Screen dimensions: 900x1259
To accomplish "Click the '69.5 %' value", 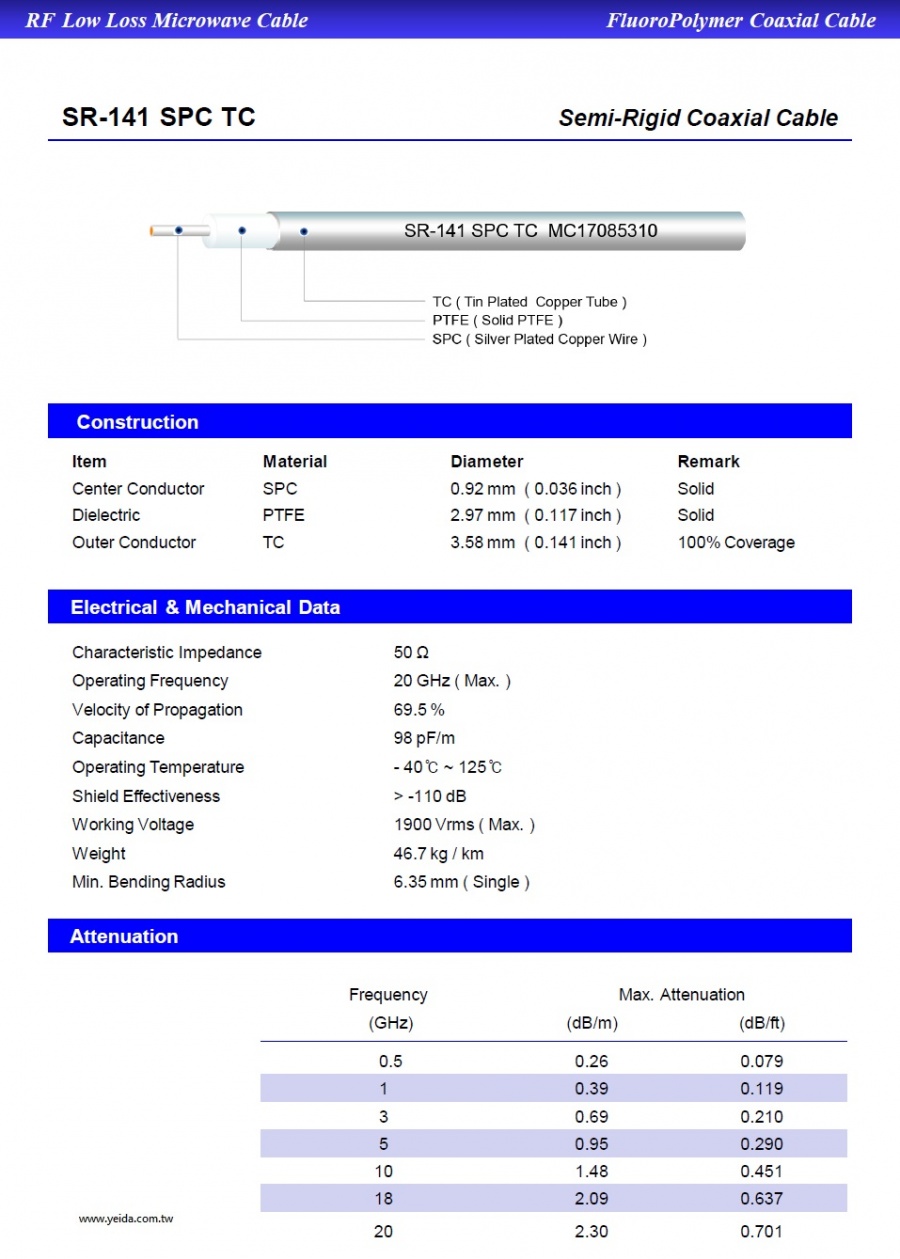I will point(419,710).
